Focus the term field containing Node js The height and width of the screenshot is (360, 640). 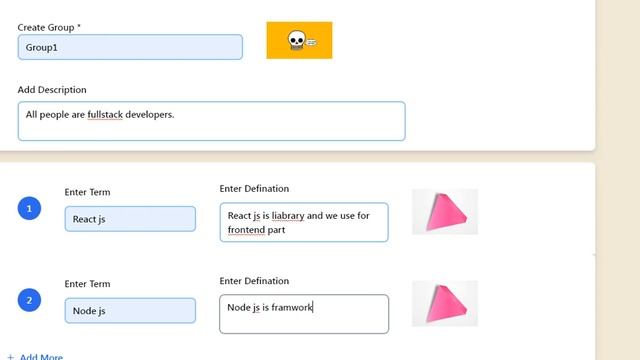[130, 311]
